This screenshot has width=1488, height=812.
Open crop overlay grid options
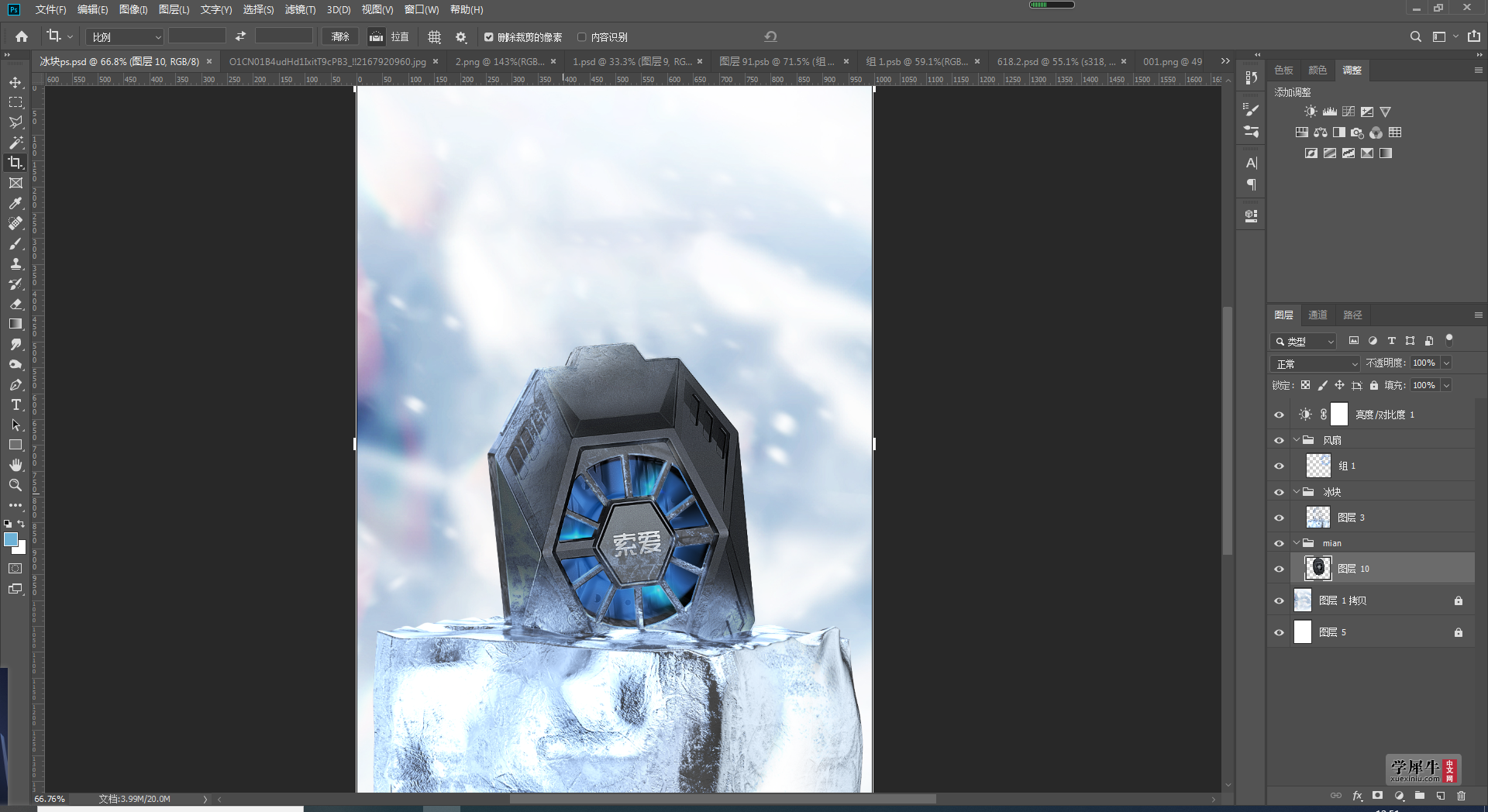click(434, 36)
